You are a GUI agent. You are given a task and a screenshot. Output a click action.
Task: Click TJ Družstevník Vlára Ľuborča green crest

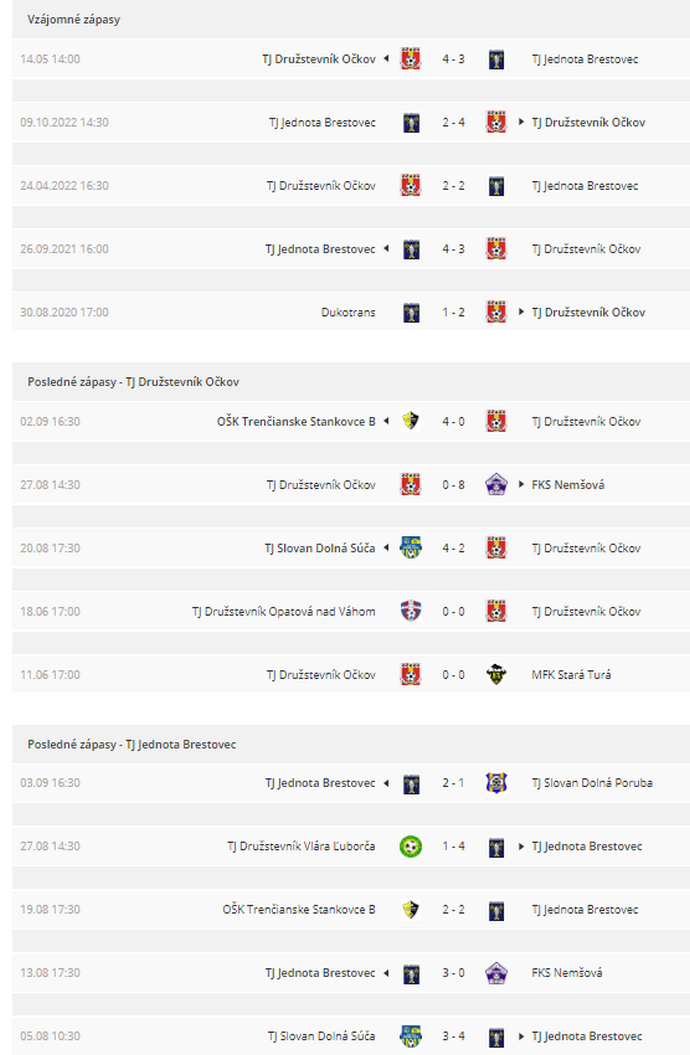pyautogui.click(x=411, y=846)
